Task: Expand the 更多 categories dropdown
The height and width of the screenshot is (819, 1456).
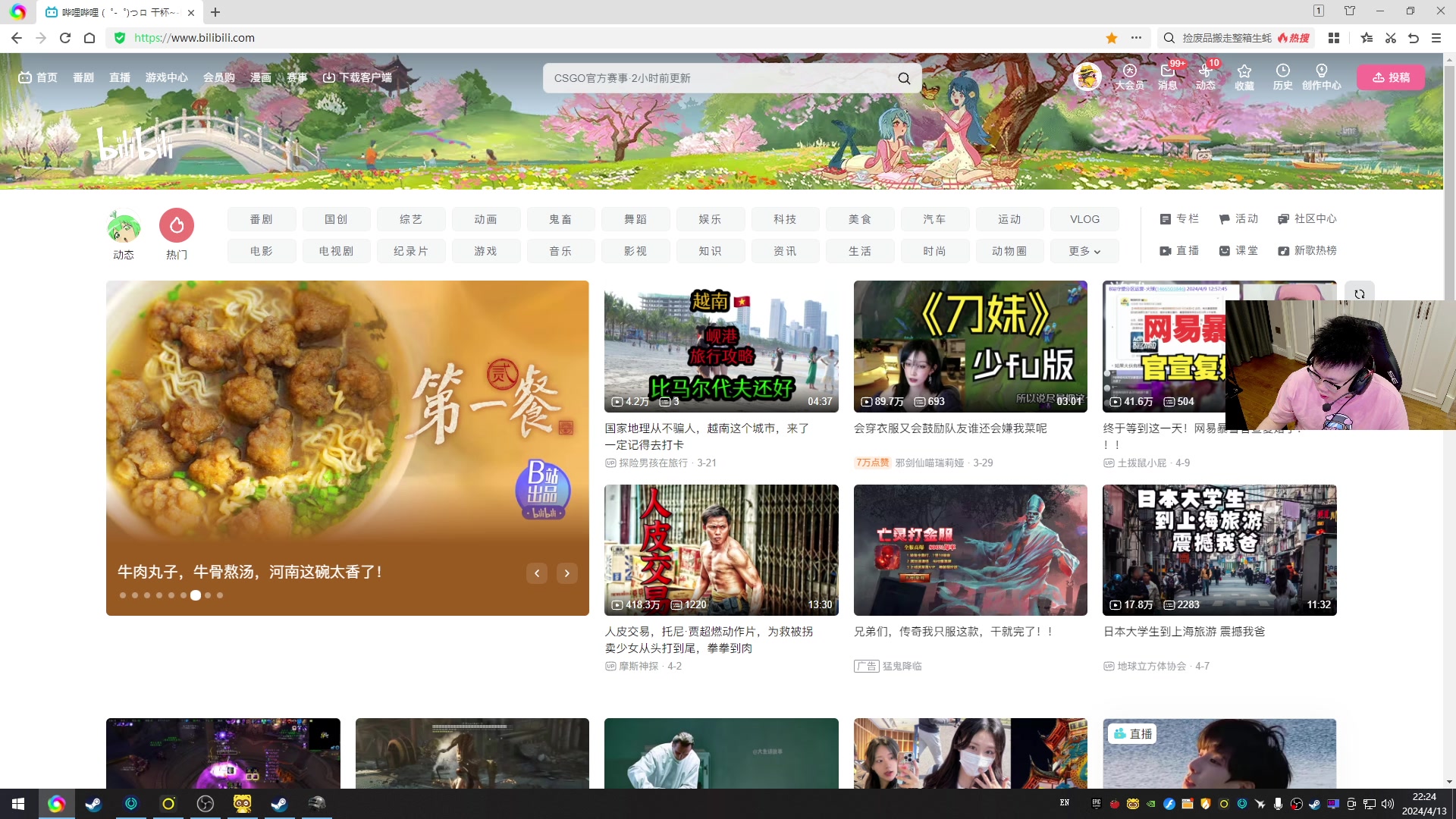Action: click(x=1084, y=251)
